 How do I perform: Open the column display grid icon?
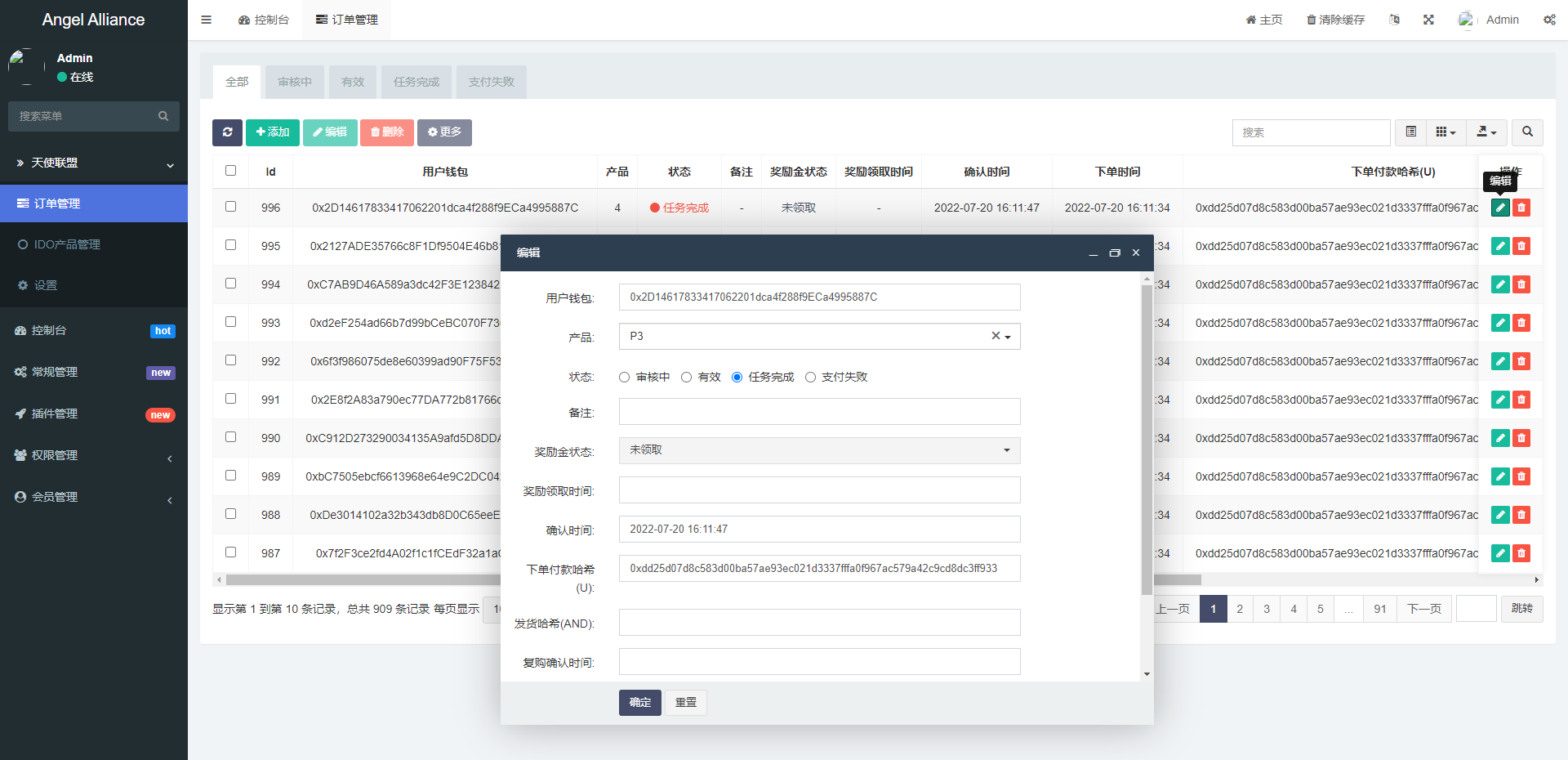[x=1445, y=132]
